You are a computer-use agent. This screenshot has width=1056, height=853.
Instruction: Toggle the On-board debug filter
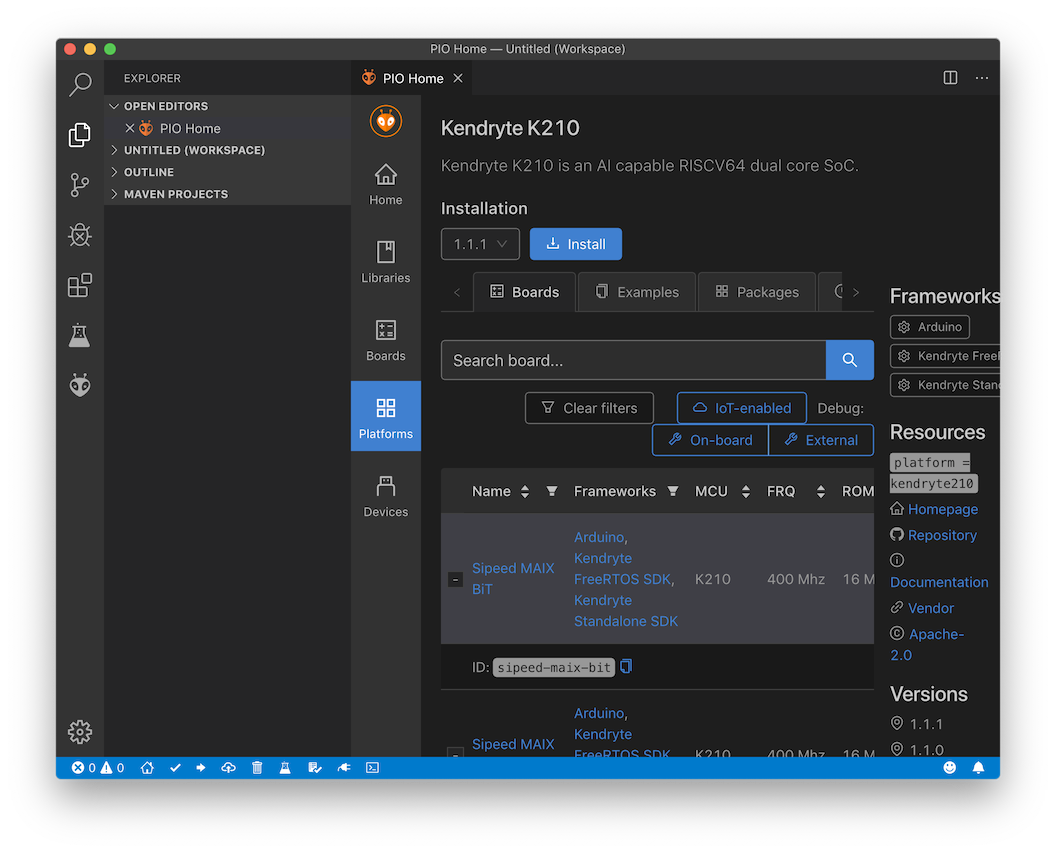click(711, 440)
